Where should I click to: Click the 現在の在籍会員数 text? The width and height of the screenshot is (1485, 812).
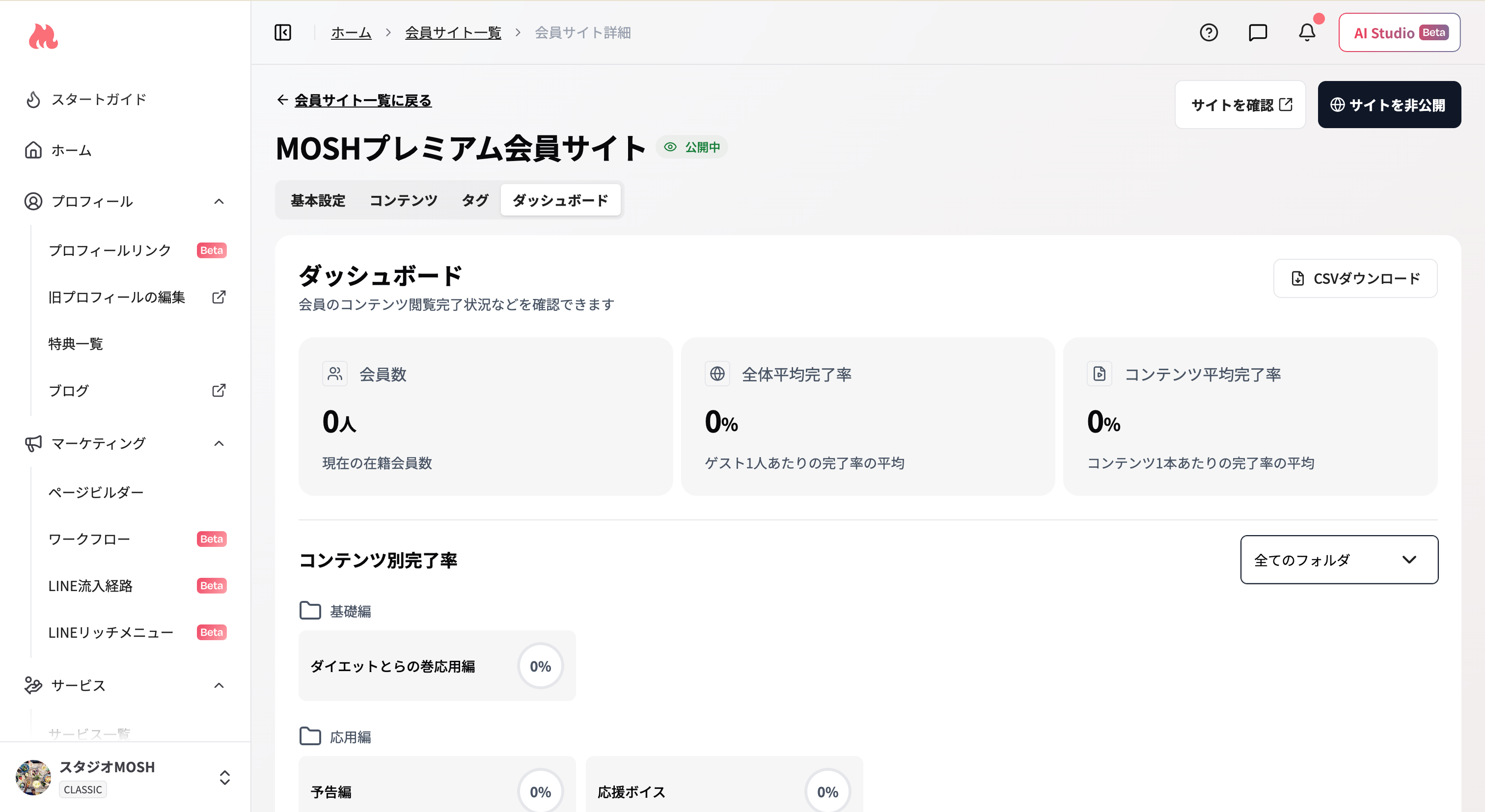coord(377,463)
